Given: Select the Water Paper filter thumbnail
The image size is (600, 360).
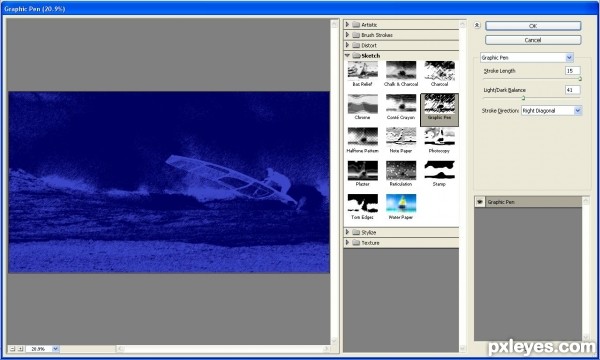Looking at the screenshot, I should [401, 203].
